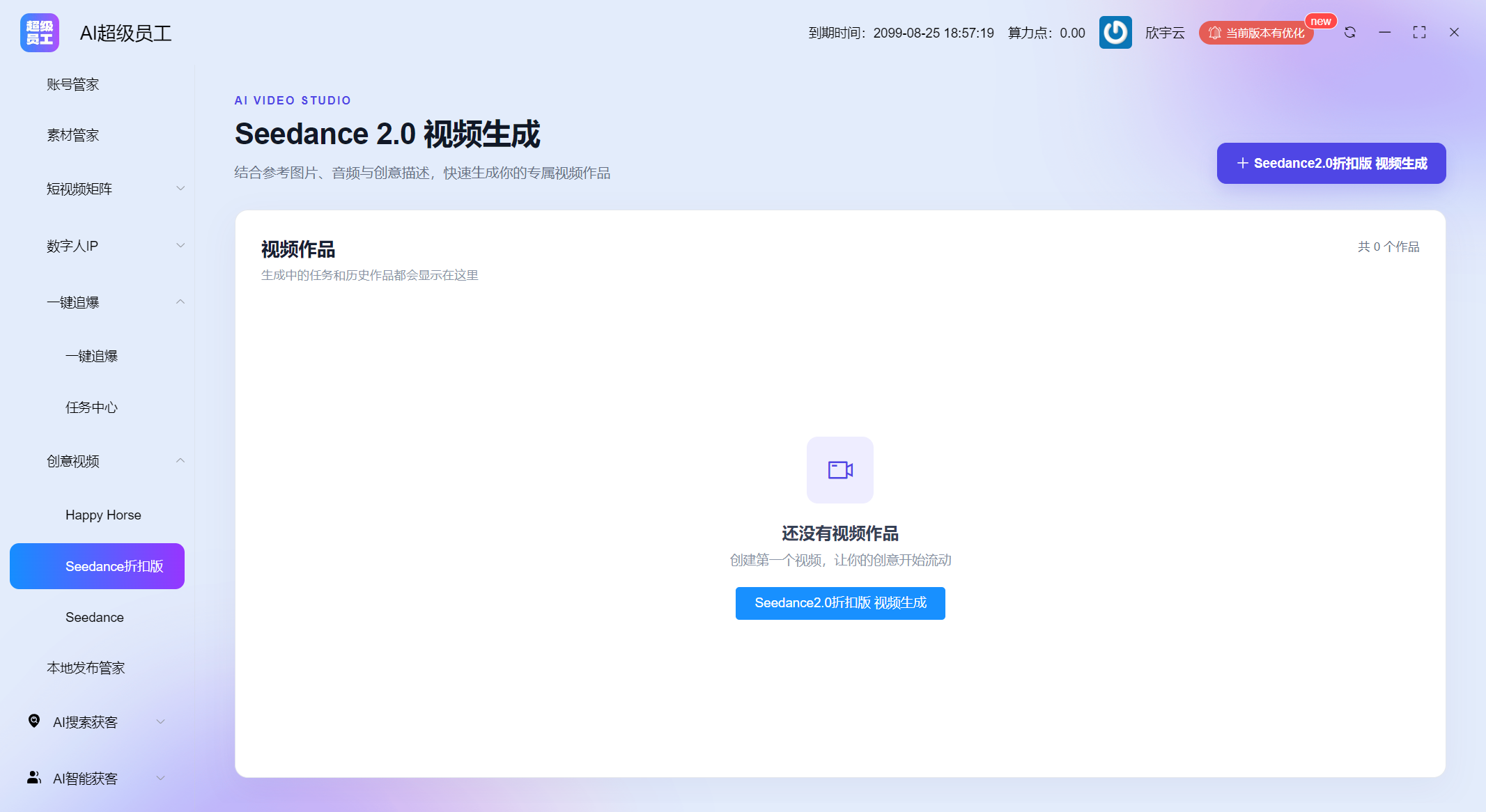
Task: Select the Seedance折扣版 sidebar item
Action: pos(98,566)
